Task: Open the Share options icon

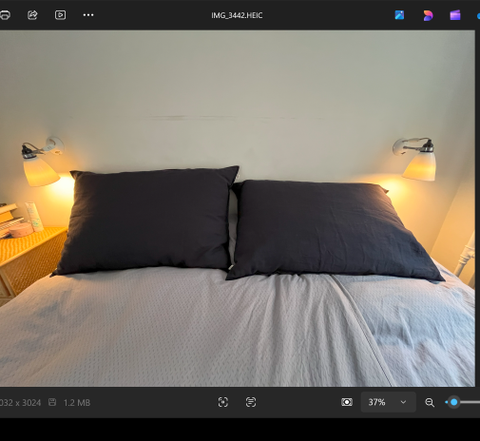Action: pos(32,15)
